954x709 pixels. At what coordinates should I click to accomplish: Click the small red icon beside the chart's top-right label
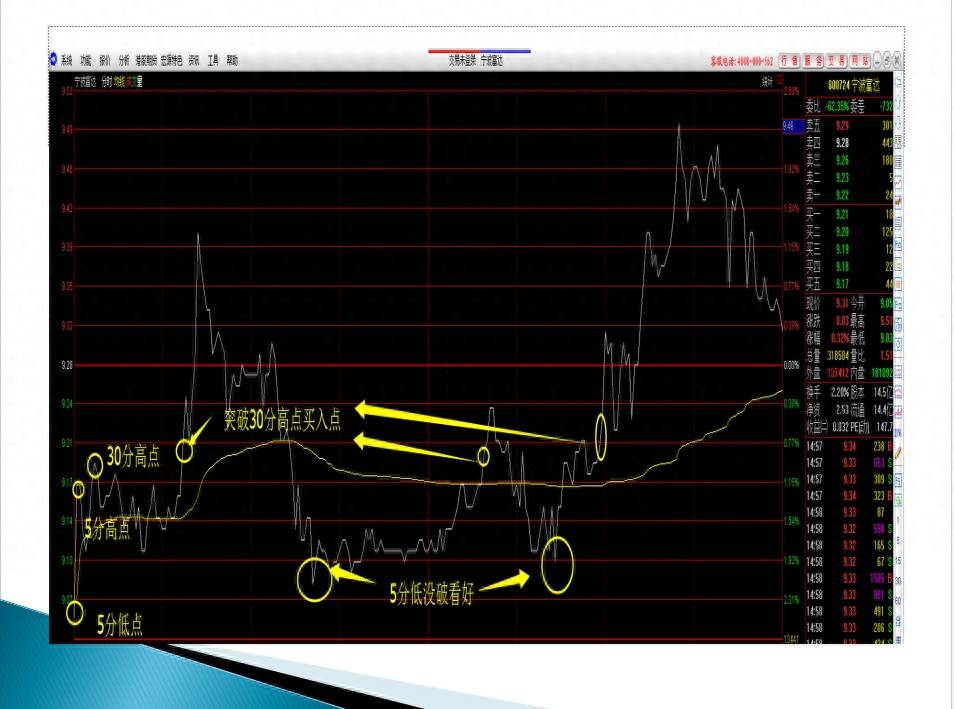tap(780, 80)
